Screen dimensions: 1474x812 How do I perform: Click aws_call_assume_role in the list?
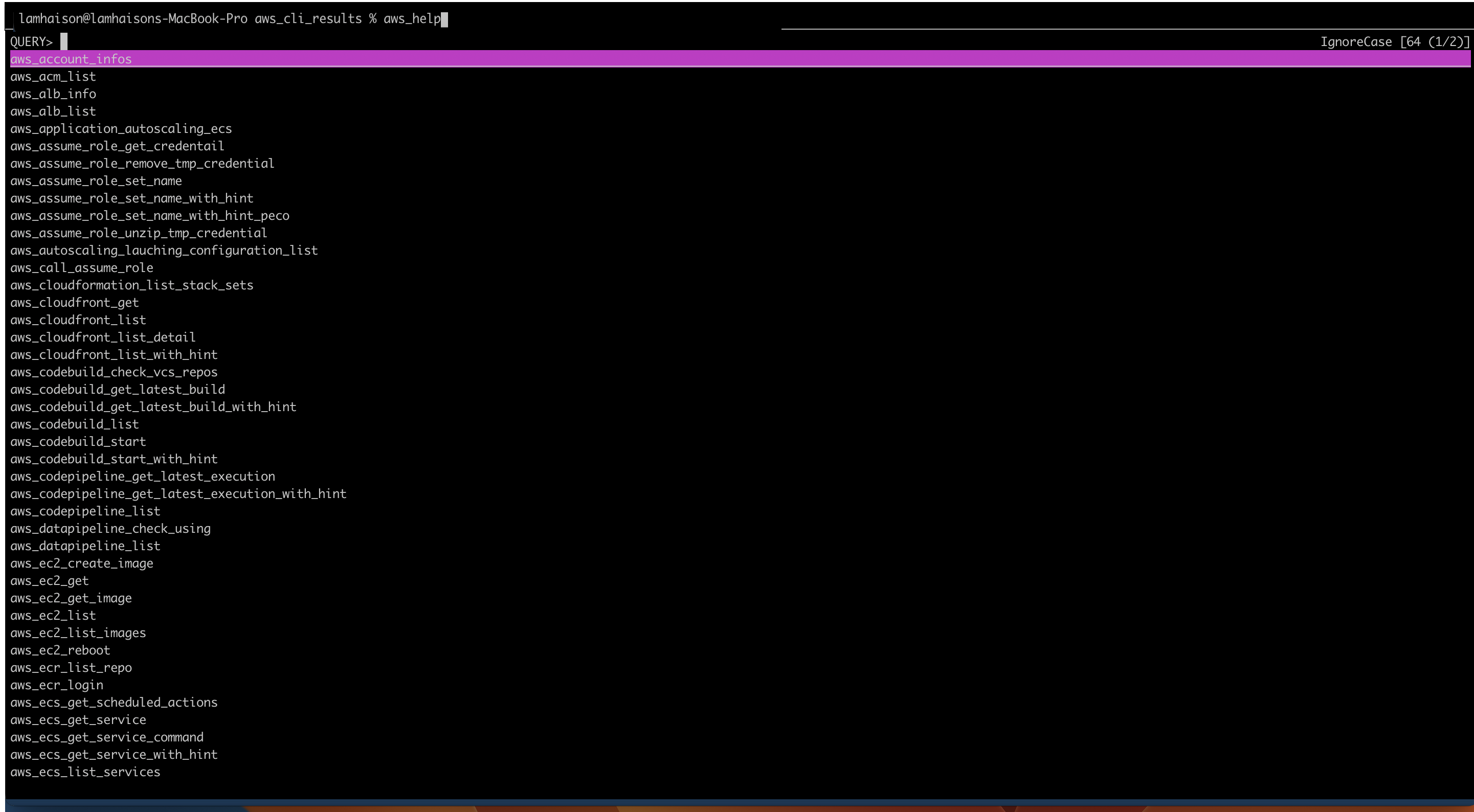pos(81,268)
